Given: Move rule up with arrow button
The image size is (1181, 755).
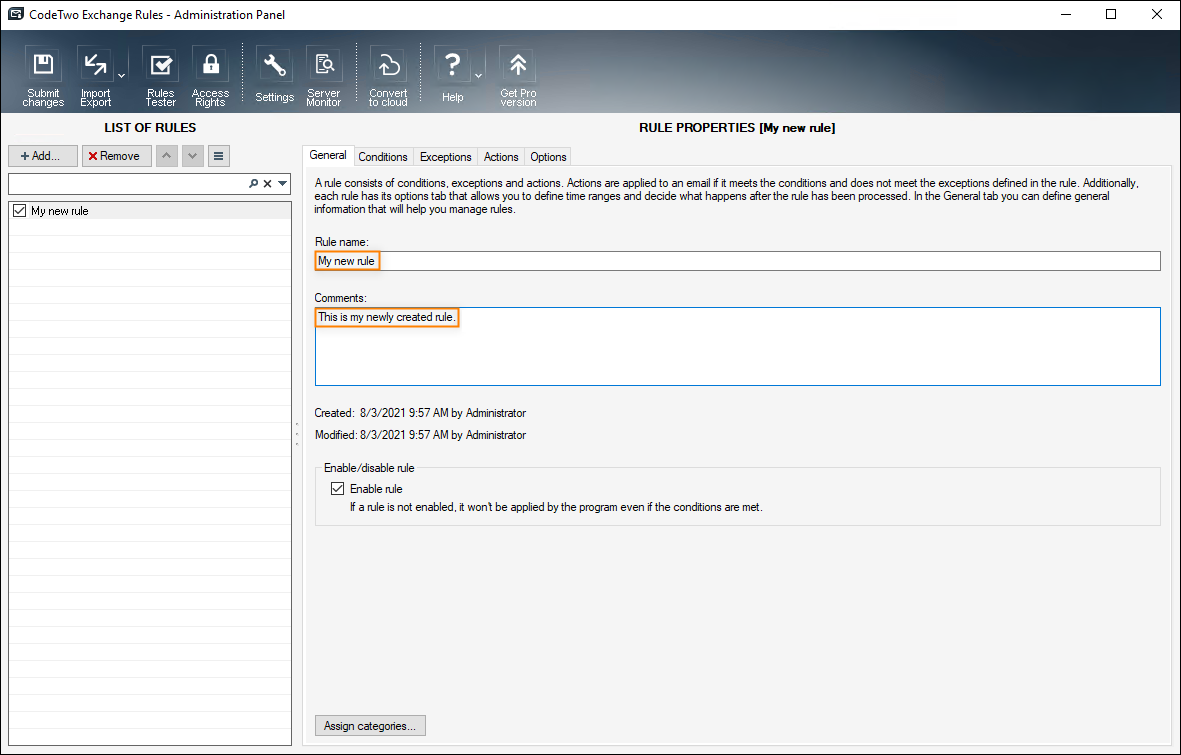Looking at the screenshot, I should [x=166, y=156].
